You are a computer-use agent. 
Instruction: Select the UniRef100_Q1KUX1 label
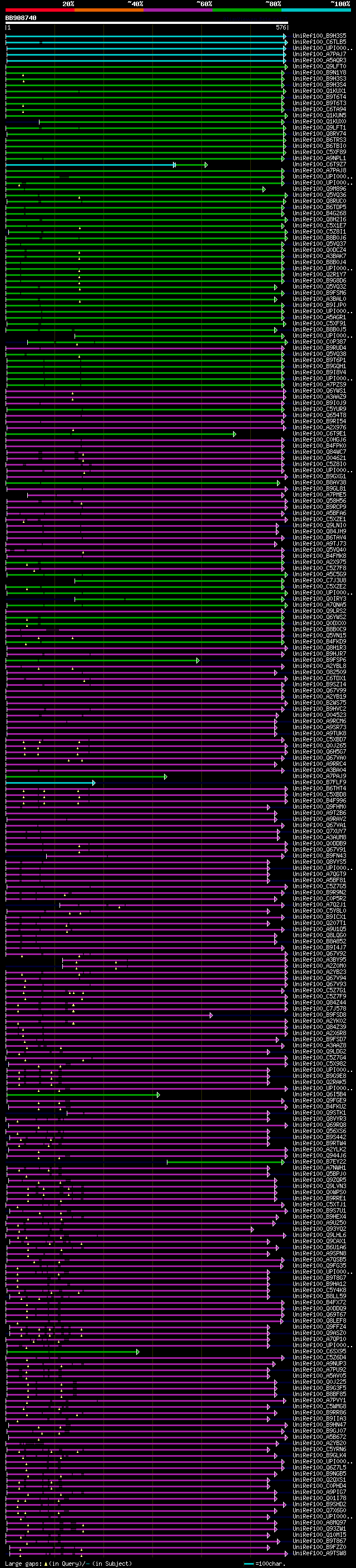(x=319, y=91)
